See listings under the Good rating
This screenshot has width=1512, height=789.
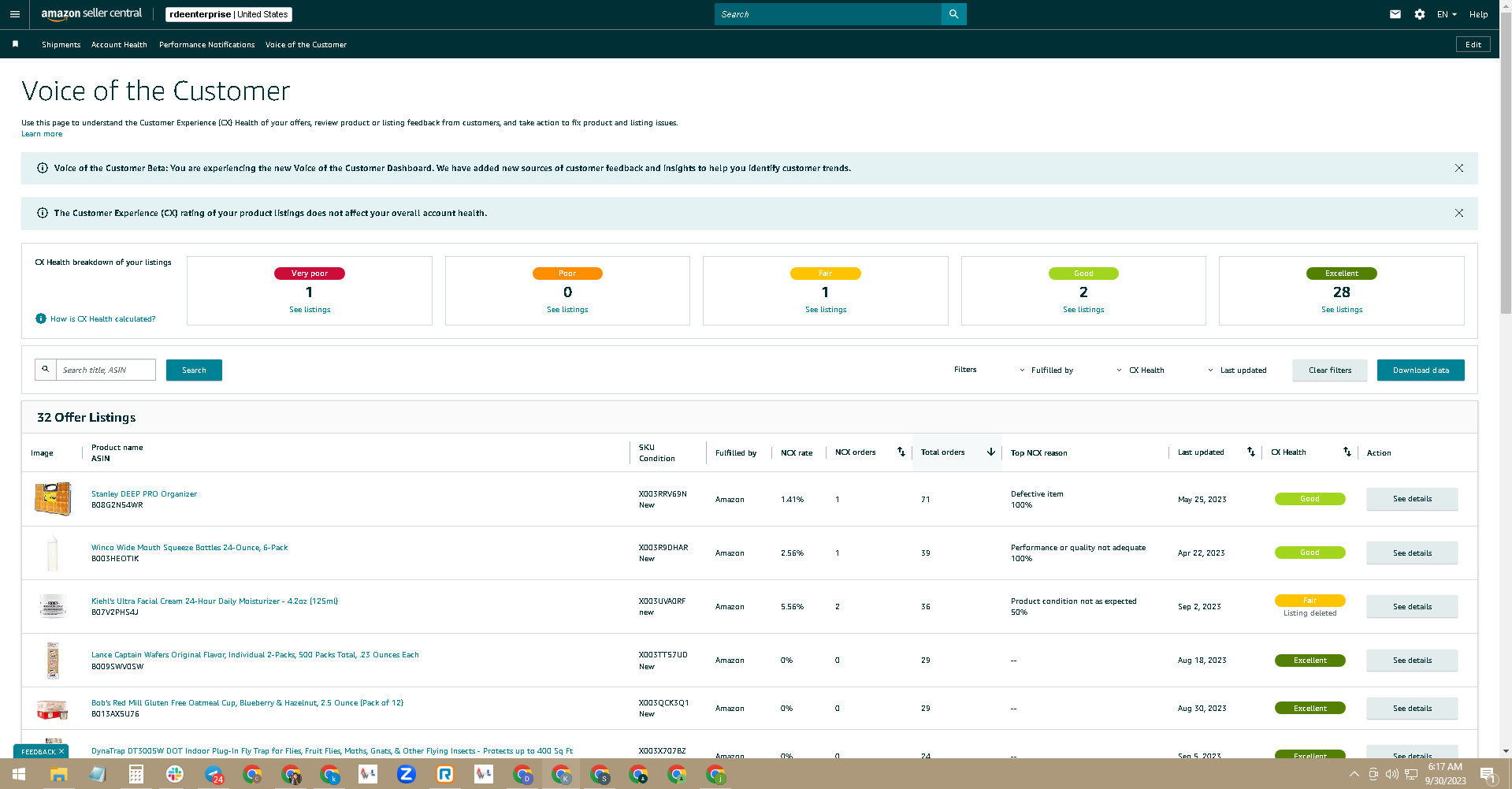[x=1083, y=310]
